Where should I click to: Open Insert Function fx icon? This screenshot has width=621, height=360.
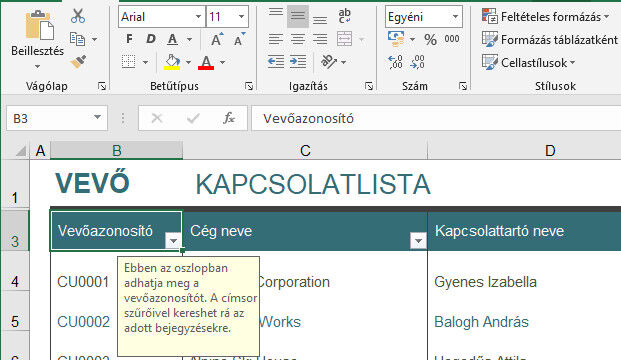pyautogui.click(x=229, y=118)
